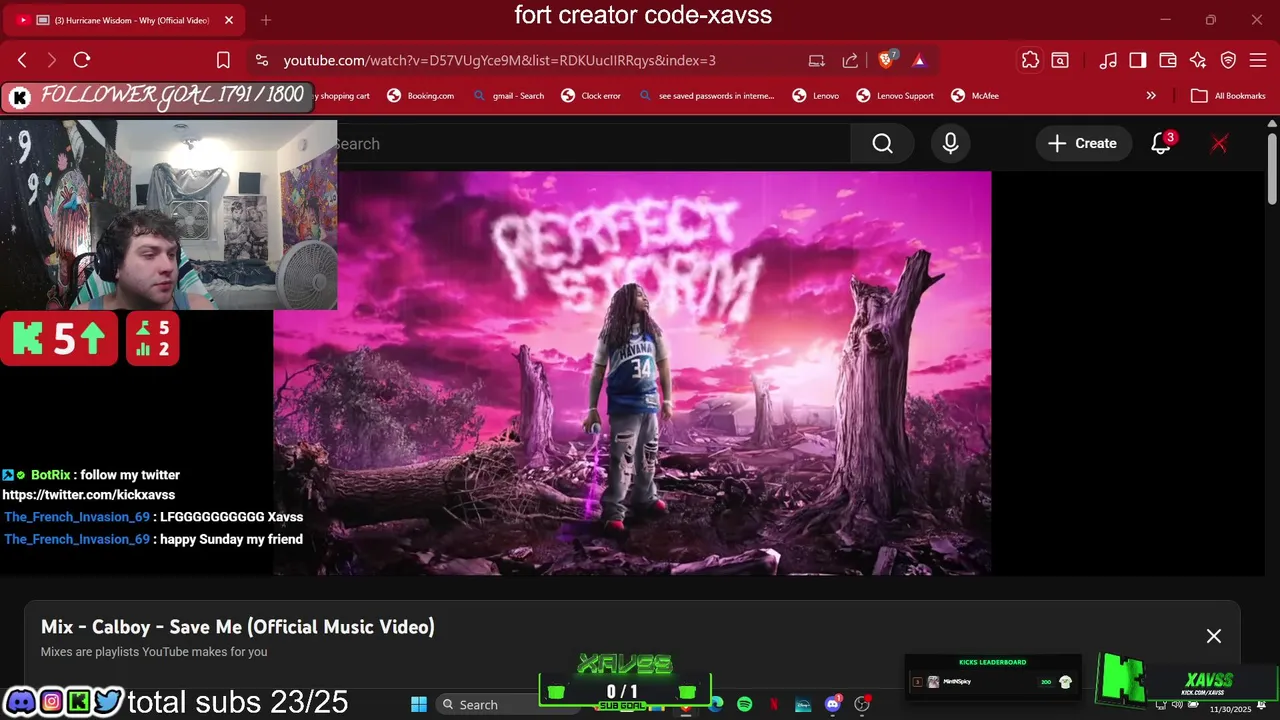Image resolution: width=1280 pixels, height=720 pixels.
Task: Open Mix - Calboy - Save Me playlist title
Action: tap(238, 627)
